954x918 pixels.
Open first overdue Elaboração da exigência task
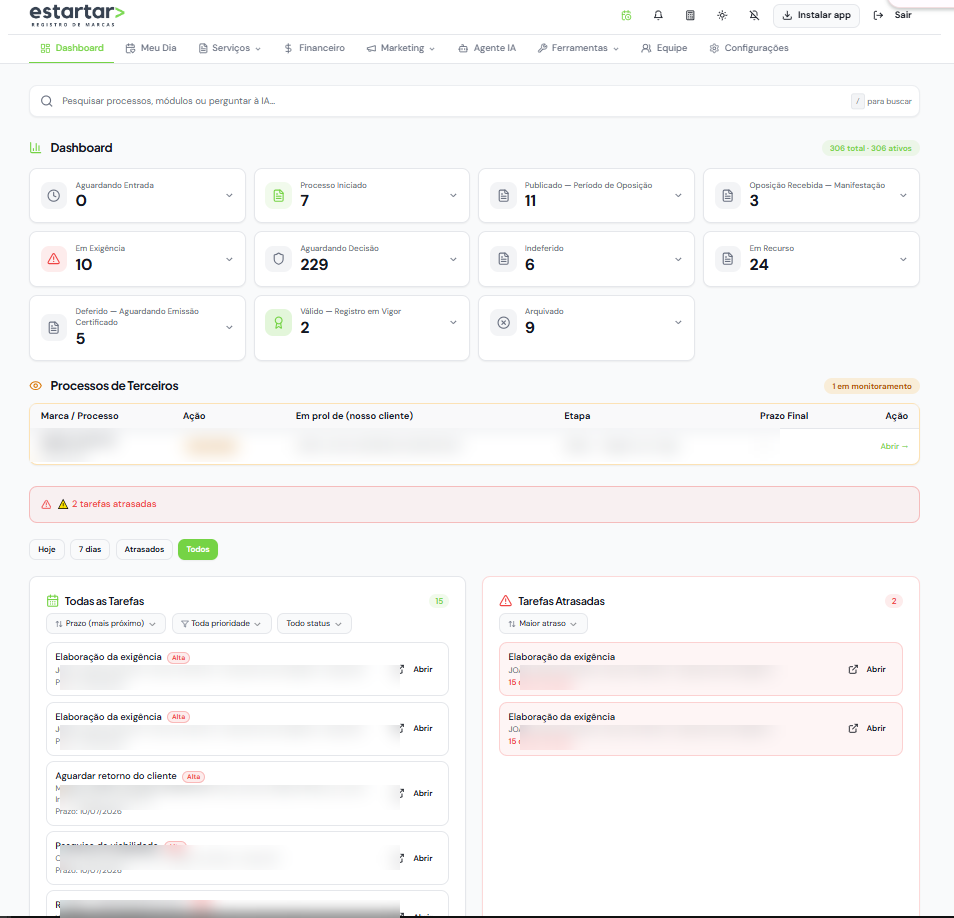pos(700,669)
